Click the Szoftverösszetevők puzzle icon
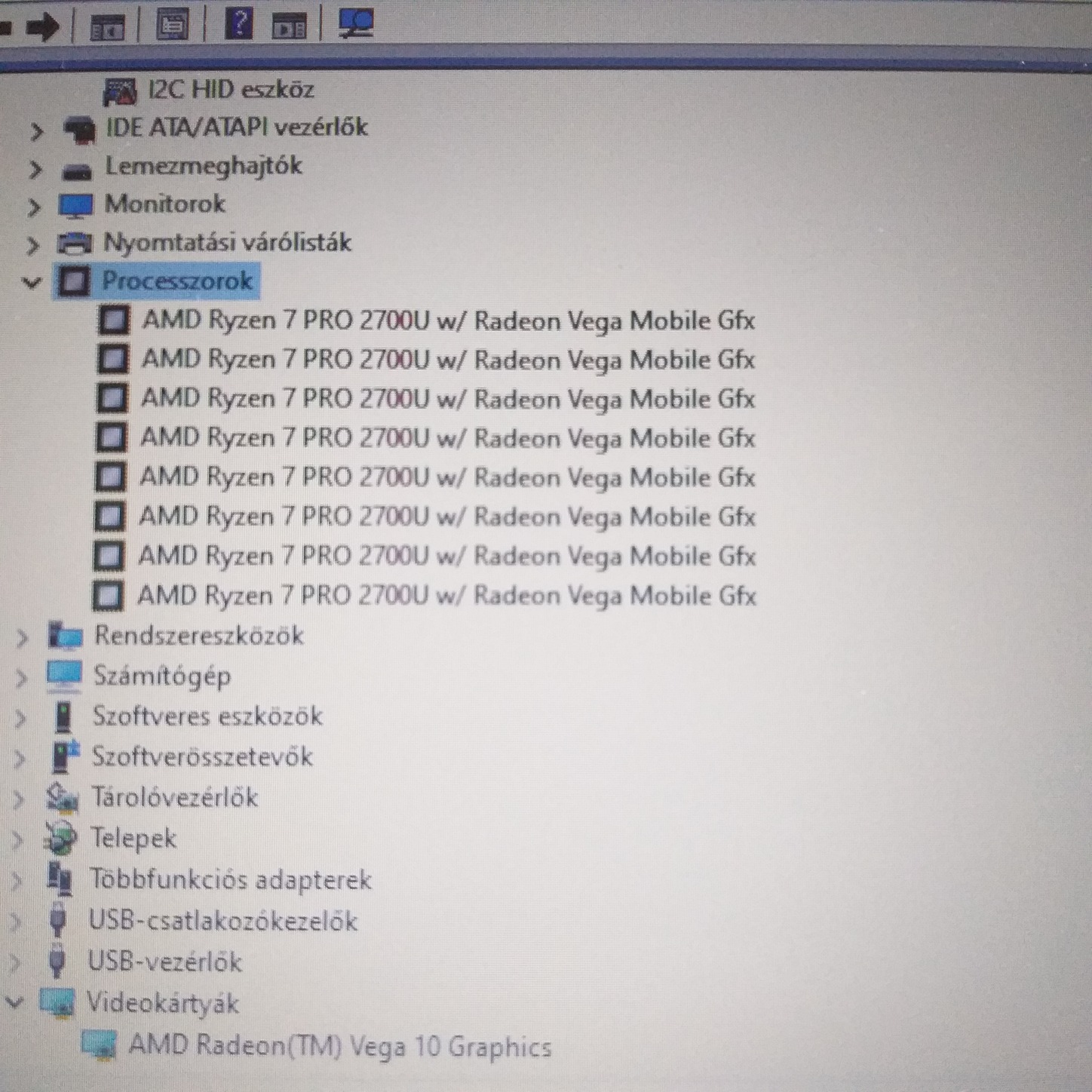The image size is (1092, 1092). coord(65,756)
